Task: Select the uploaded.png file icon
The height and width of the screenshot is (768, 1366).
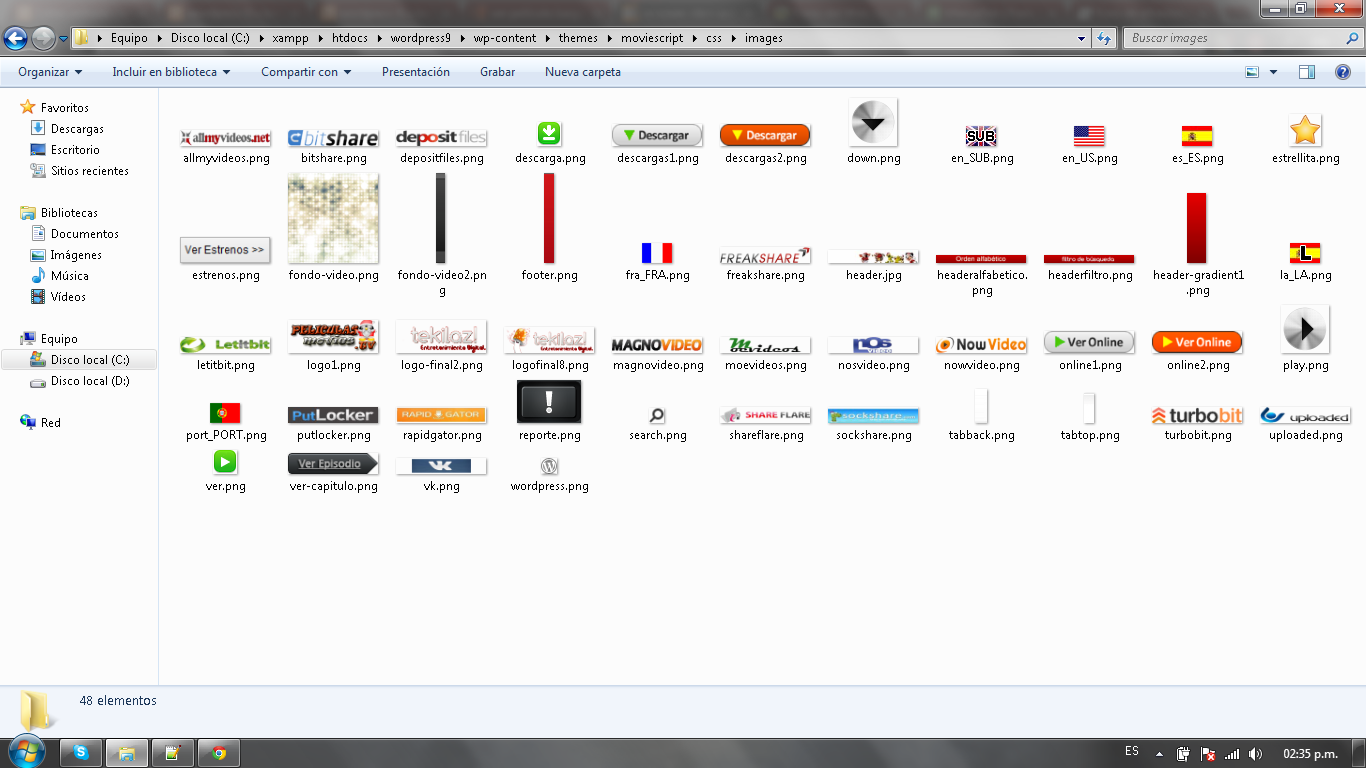Action: [1305, 416]
